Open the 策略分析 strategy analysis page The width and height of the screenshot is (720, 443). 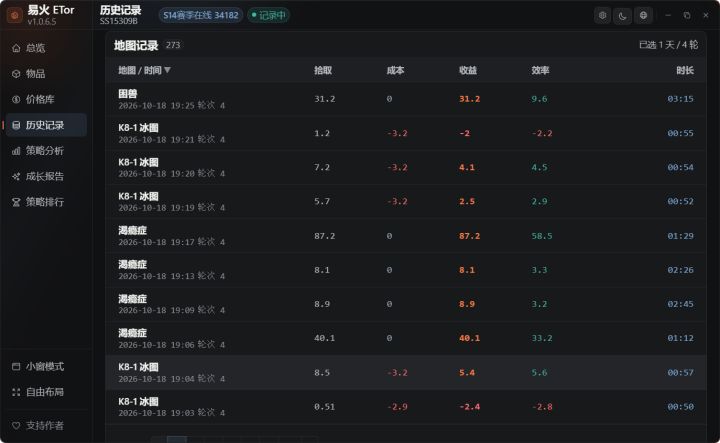point(46,151)
